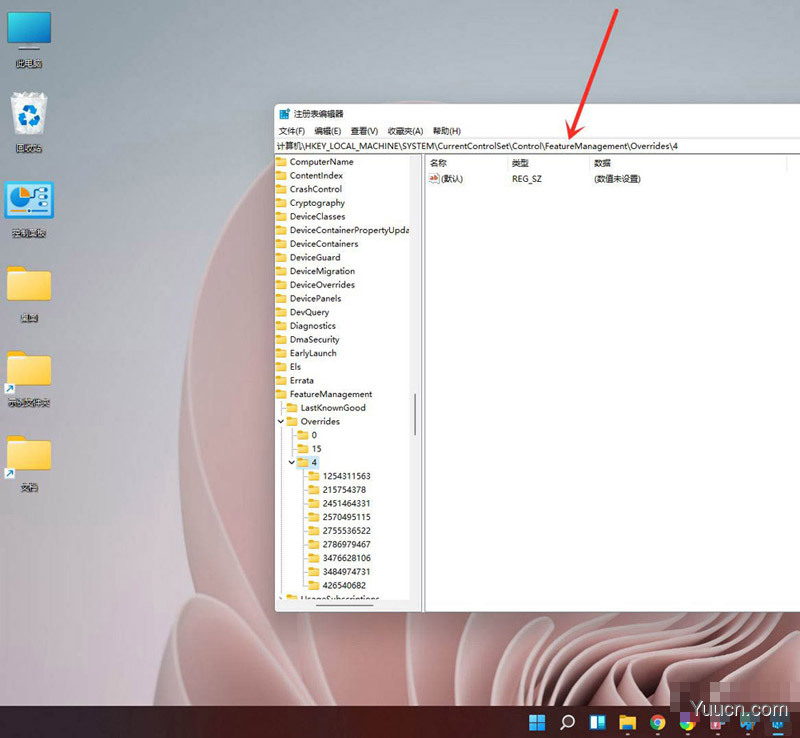Click the registry path address bar
The width and height of the screenshot is (800, 738).
(538, 146)
